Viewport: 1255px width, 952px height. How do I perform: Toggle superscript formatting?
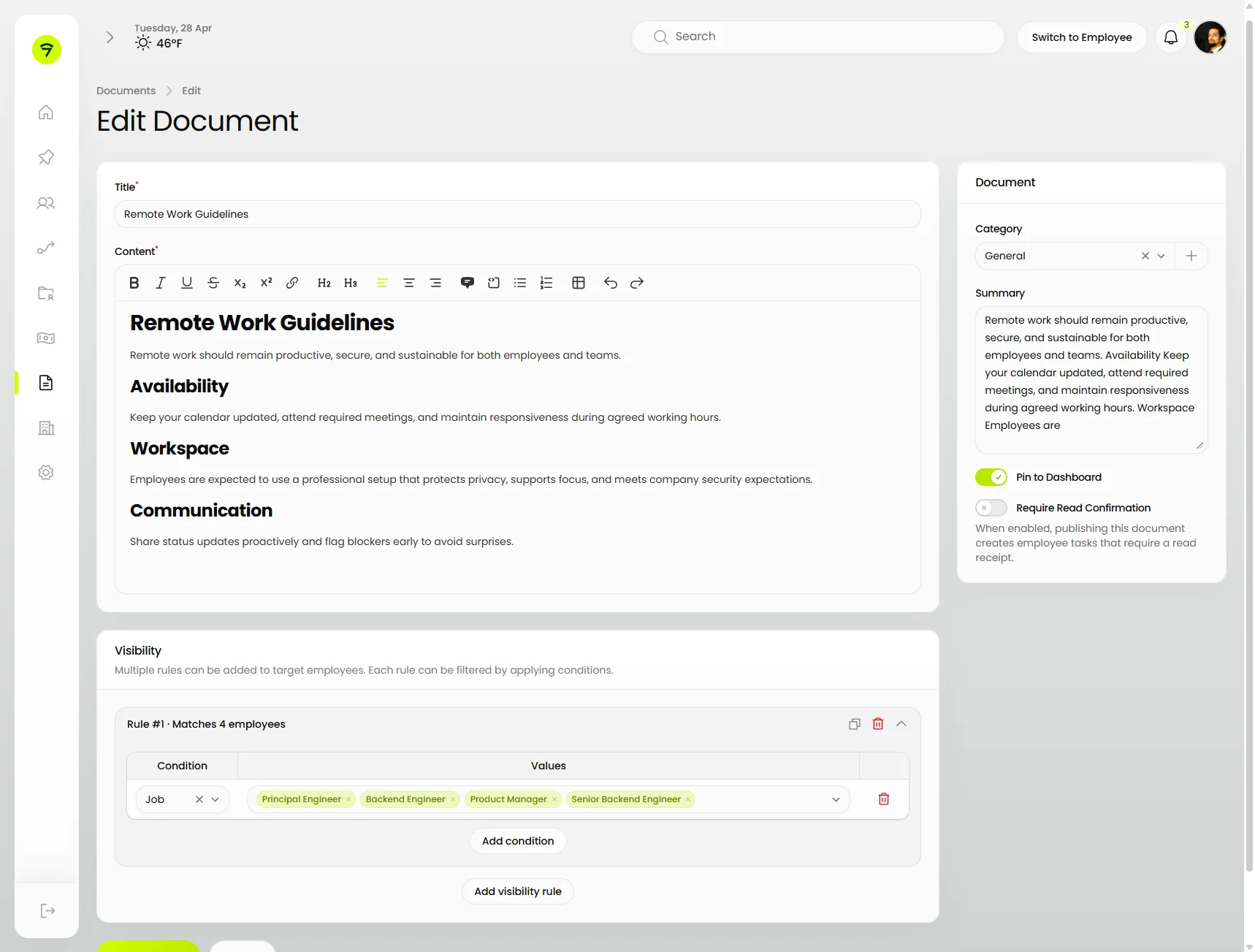pos(266,283)
